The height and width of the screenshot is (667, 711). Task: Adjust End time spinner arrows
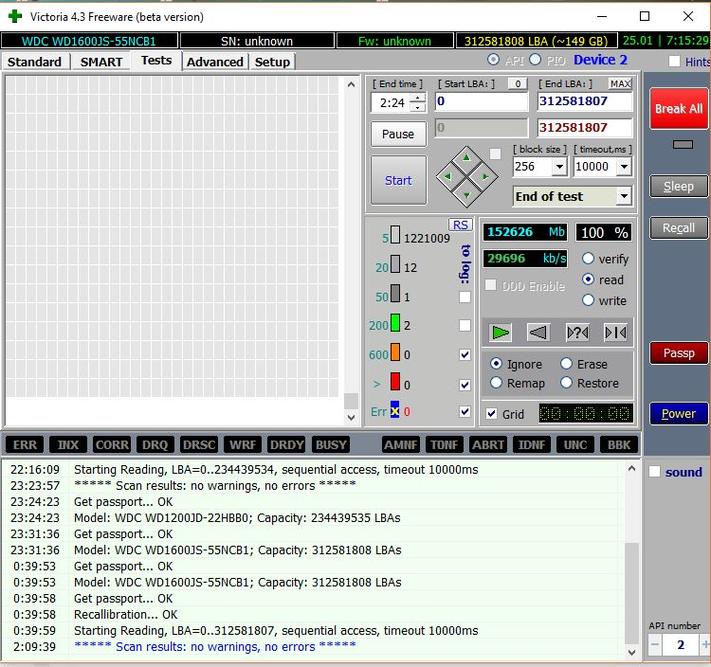tap(418, 102)
